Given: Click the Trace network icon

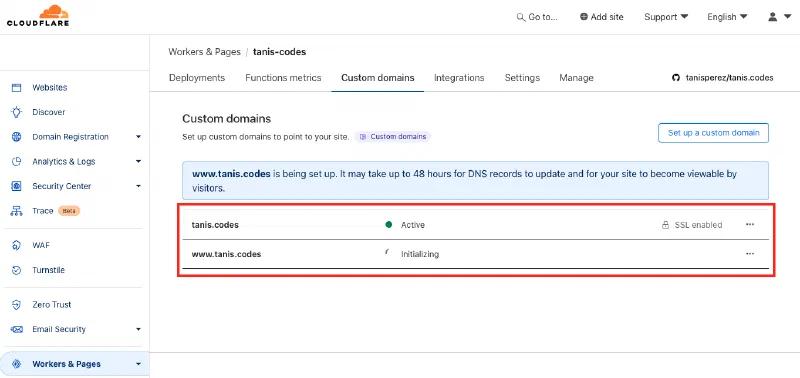Looking at the screenshot, I should [16, 211].
